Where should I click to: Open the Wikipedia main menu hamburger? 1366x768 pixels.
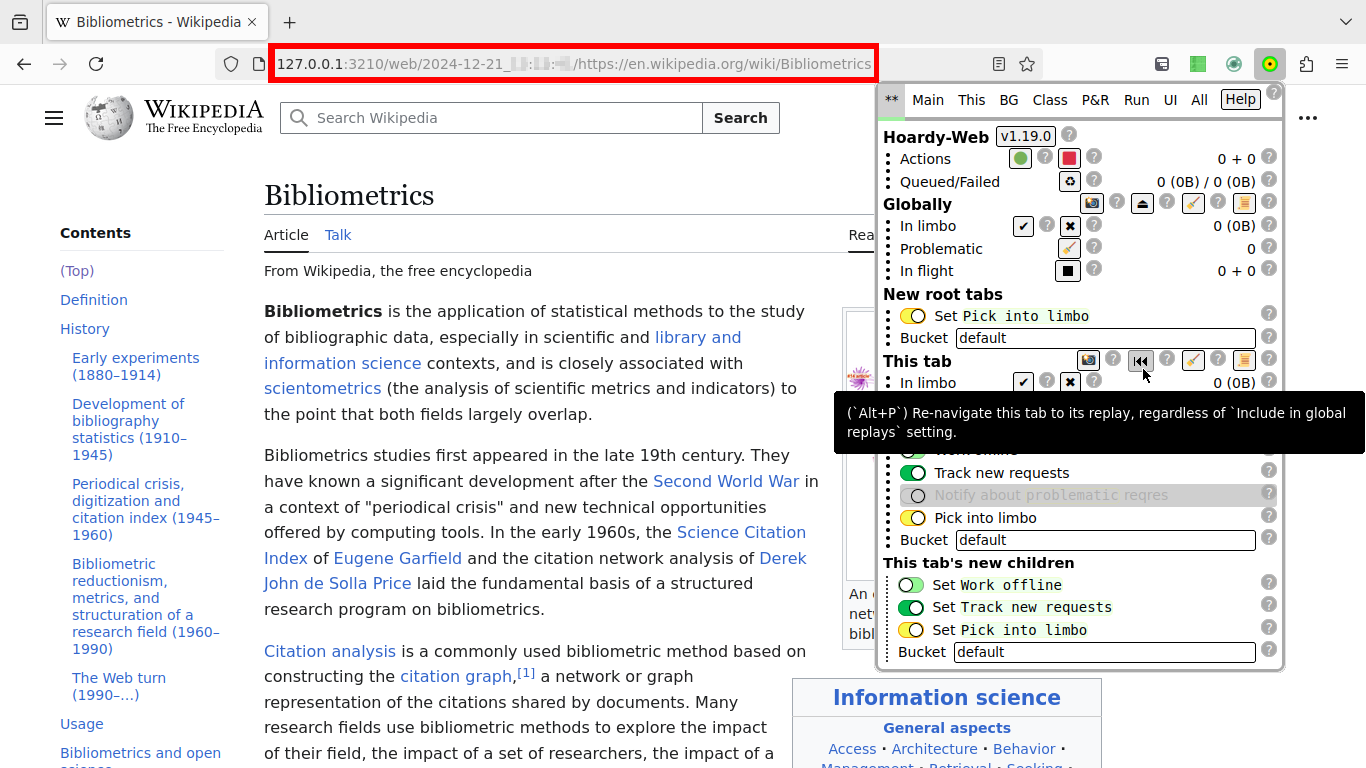54,118
